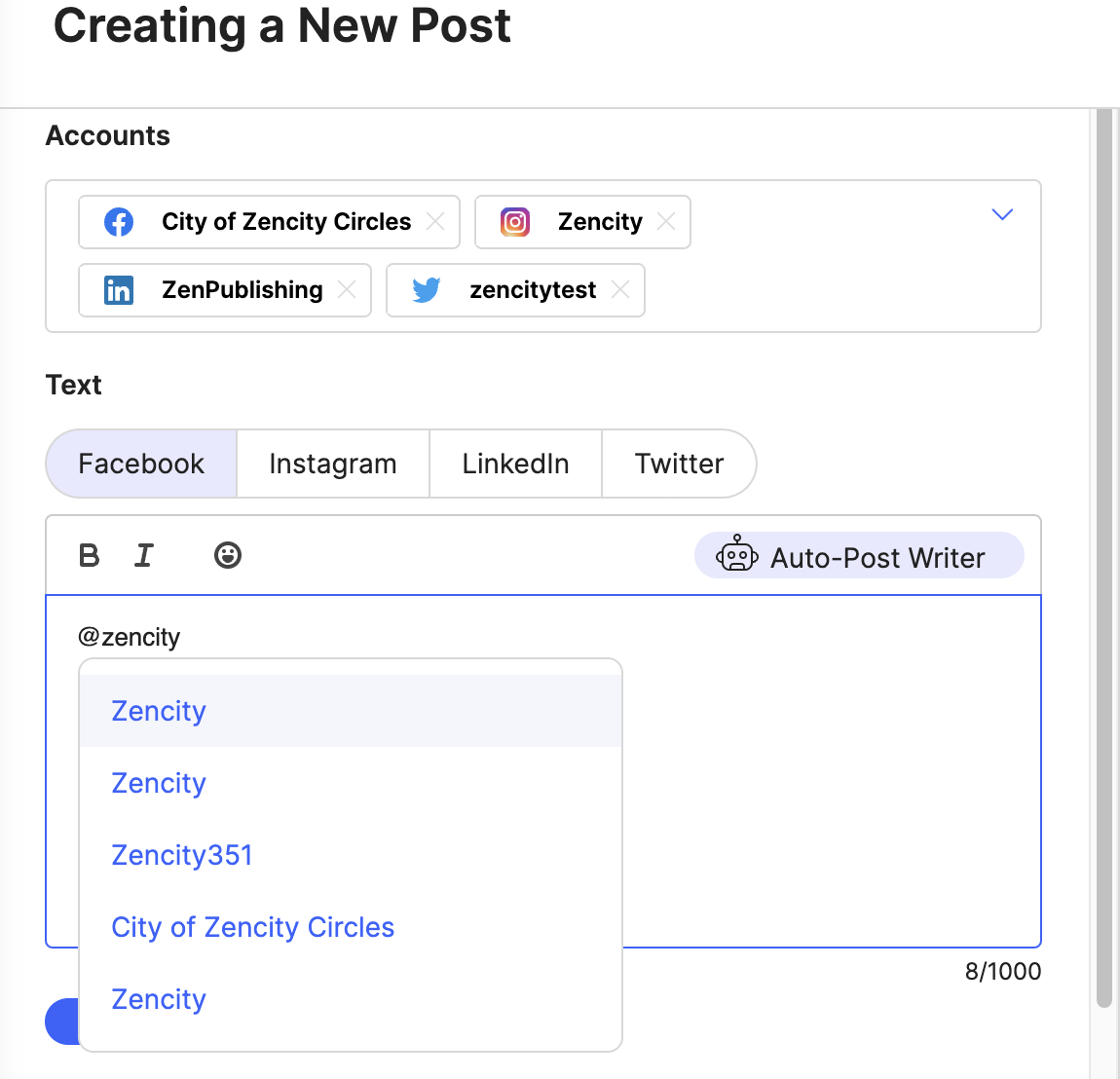Toggle bold formatting in the text editor
Viewport: 1120px width, 1079px height.
coord(89,555)
